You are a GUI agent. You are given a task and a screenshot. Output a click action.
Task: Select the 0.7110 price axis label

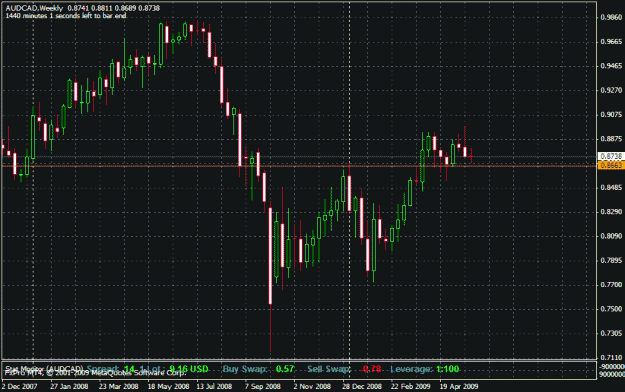coord(611,358)
